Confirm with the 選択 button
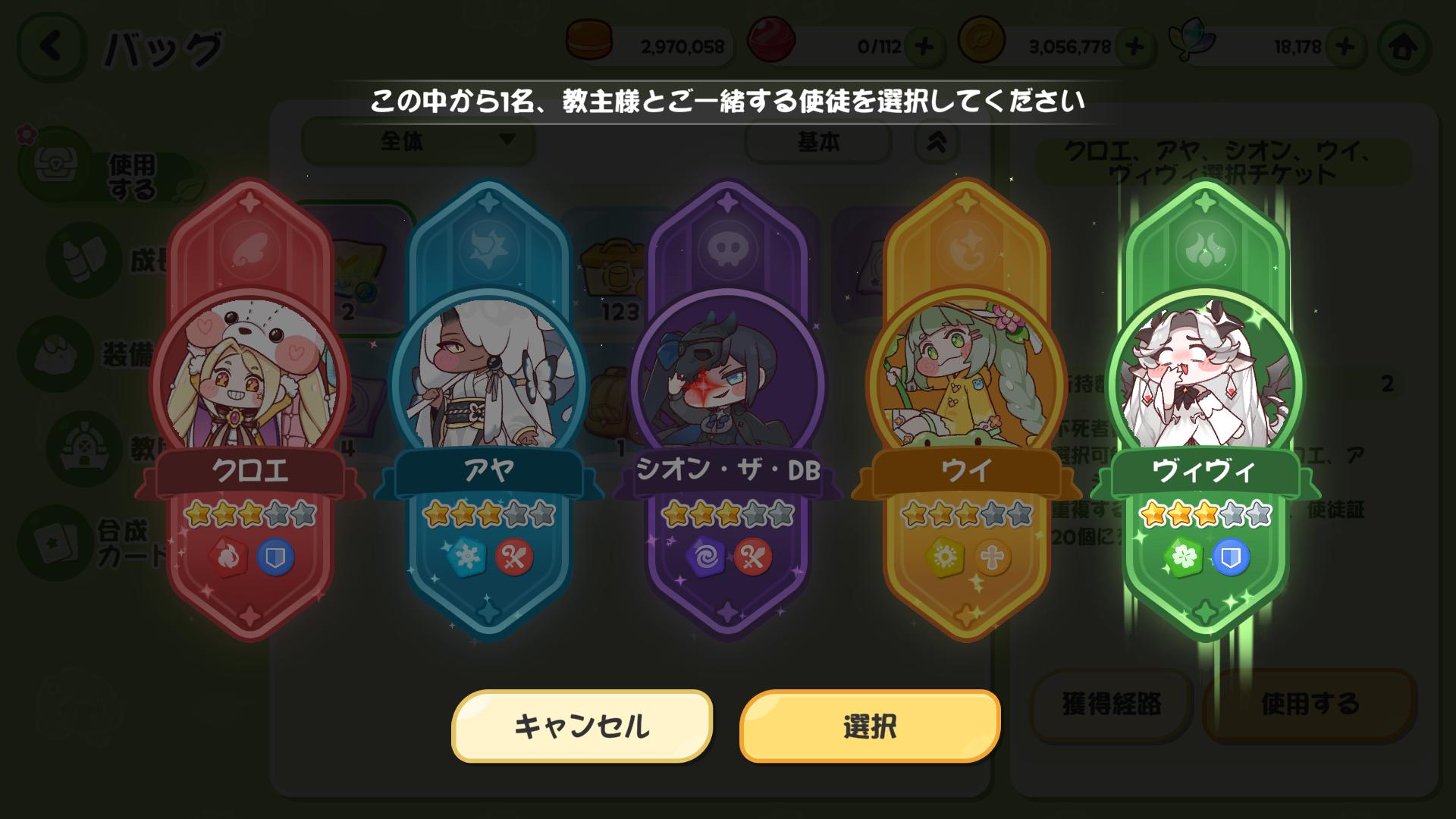This screenshot has height=819, width=1456. click(870, 726)
